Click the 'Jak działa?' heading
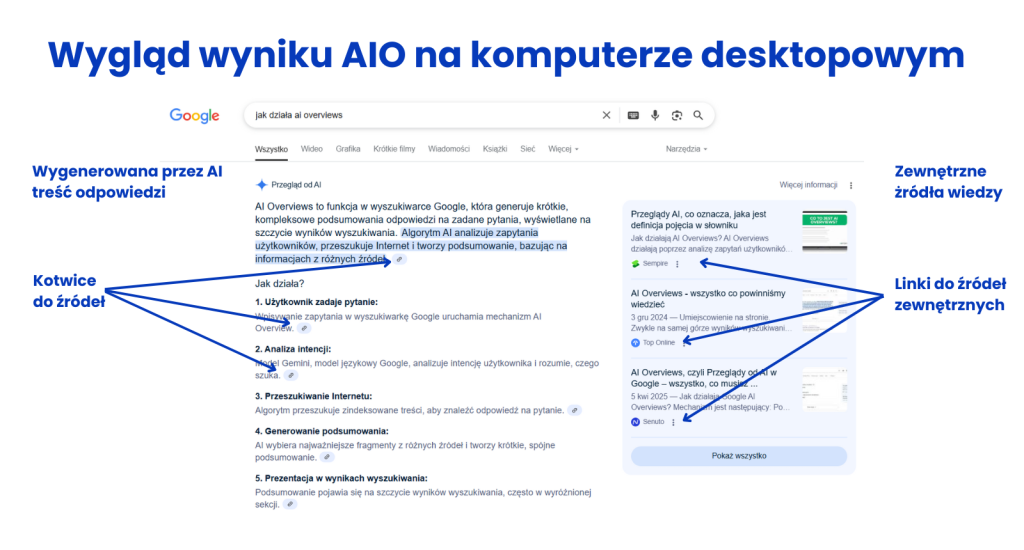1024x550 pixels. pyautogui.click(x=280, y=283)
